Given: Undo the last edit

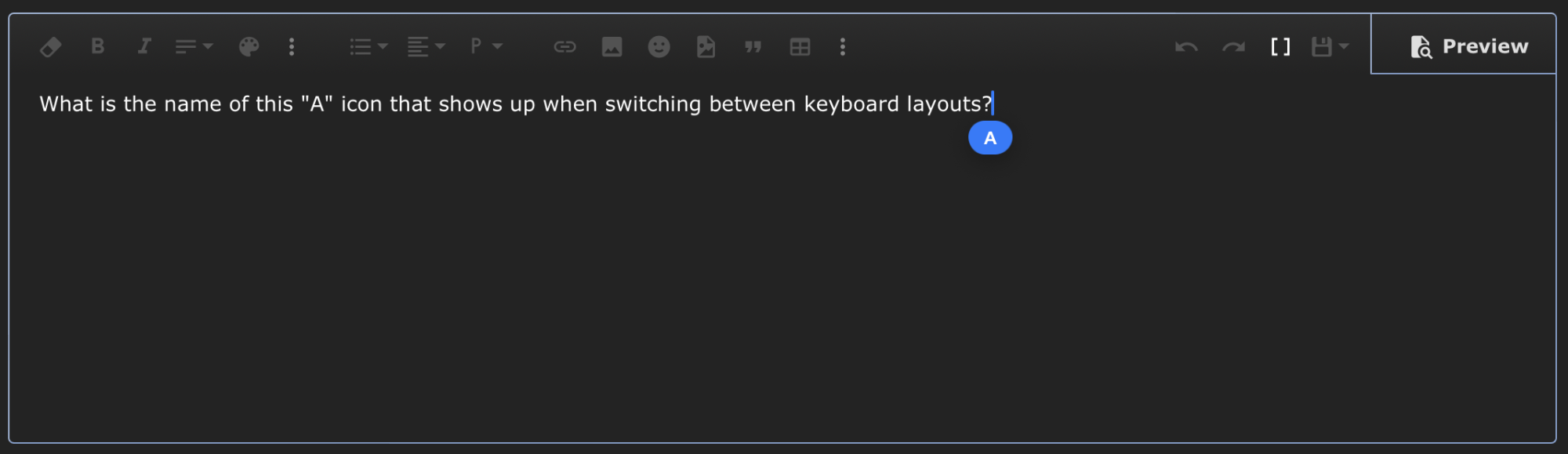Looking at the screenshot, I should (1186, 47).
